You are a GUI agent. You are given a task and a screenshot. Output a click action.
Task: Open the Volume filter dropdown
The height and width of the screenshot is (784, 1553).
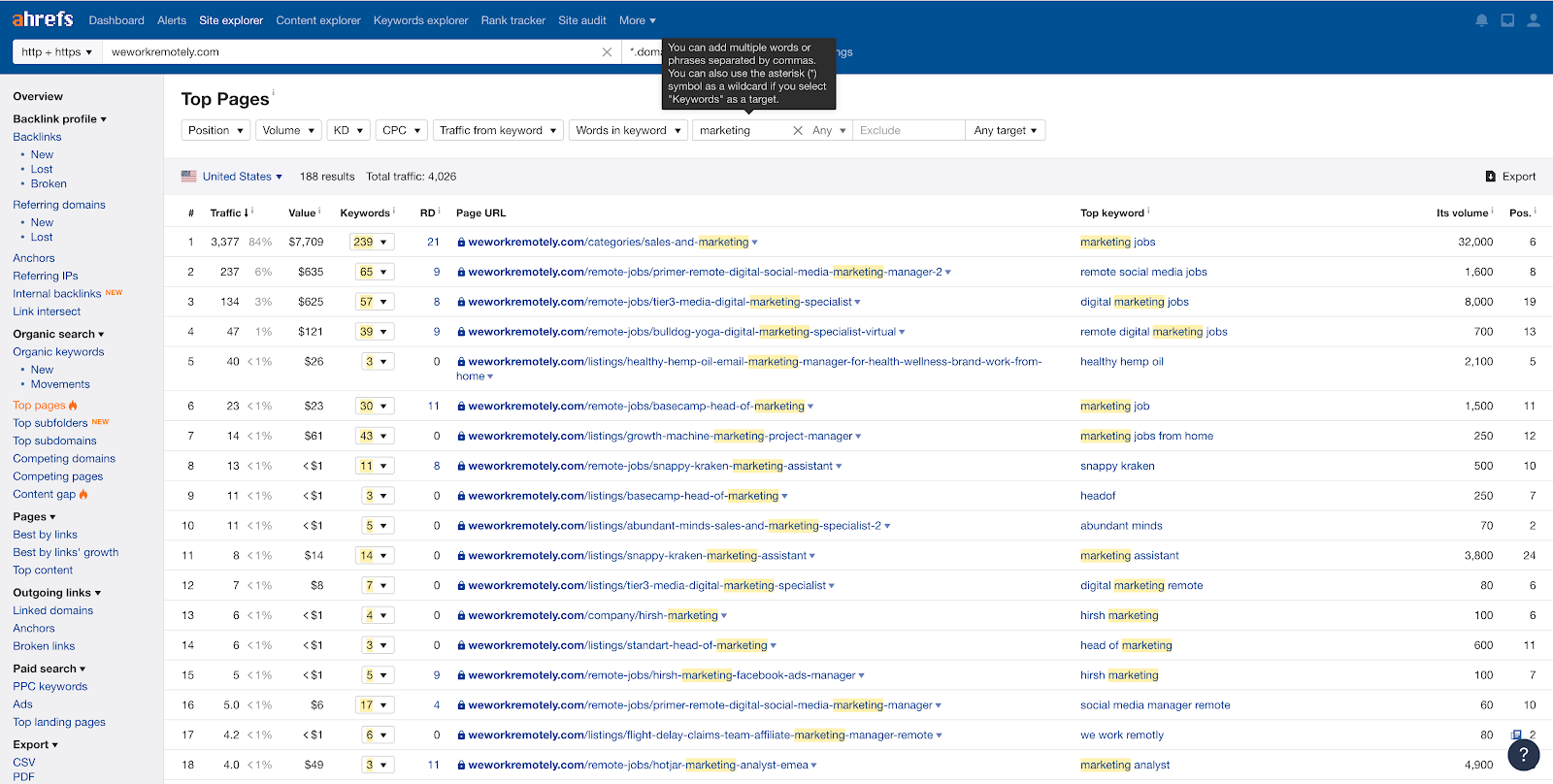[289, 131]
